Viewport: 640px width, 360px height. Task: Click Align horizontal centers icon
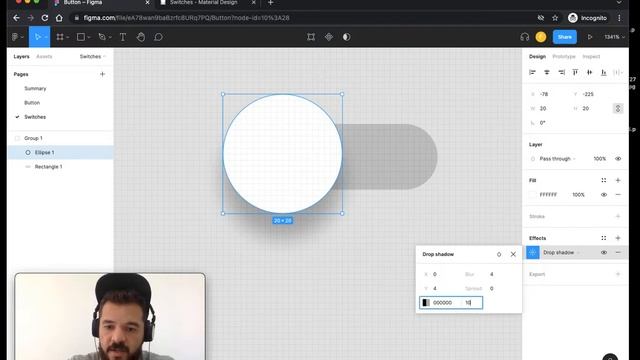pos(547,72)
